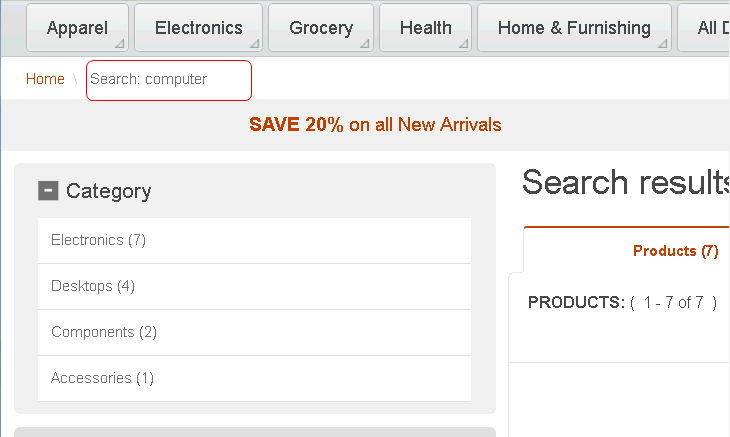Viewport: 730px width, 437px height.
Task: Open the partially visible All Departments menu
Action: (x=712, y=28)
